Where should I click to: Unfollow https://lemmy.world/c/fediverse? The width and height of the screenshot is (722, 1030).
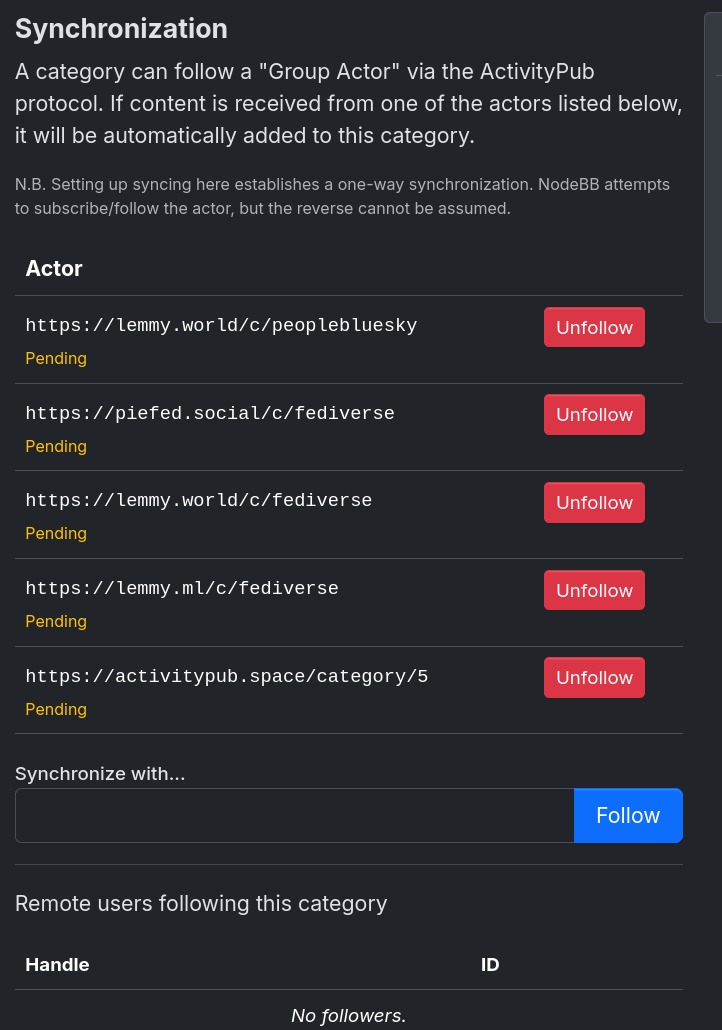(594, 502)
